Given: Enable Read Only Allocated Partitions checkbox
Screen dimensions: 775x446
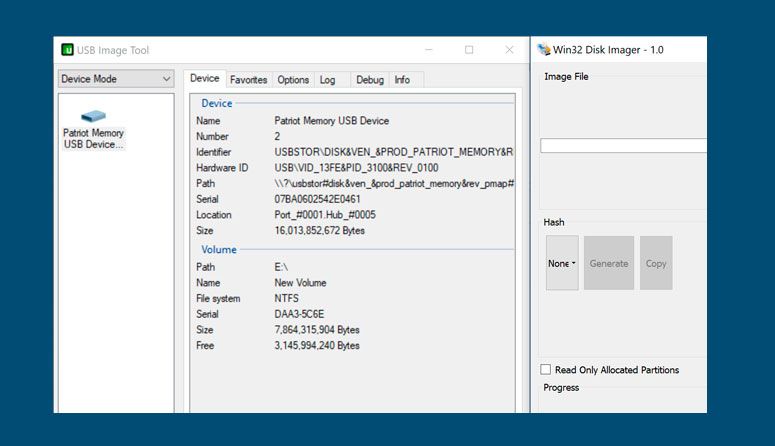Looking at the screenshot, I should pyautogui.click(x=546, y=369).
